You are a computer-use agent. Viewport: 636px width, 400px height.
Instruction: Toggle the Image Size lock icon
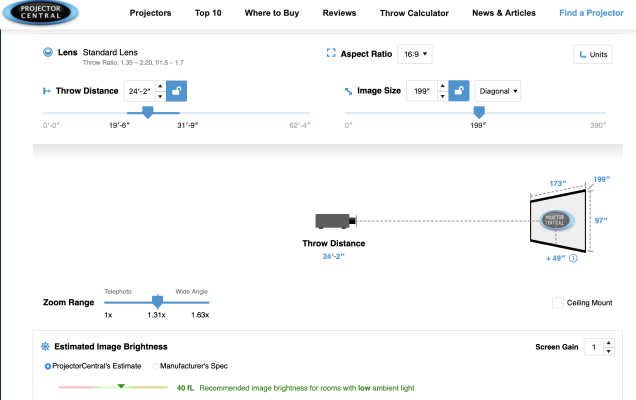click(459, 91)
